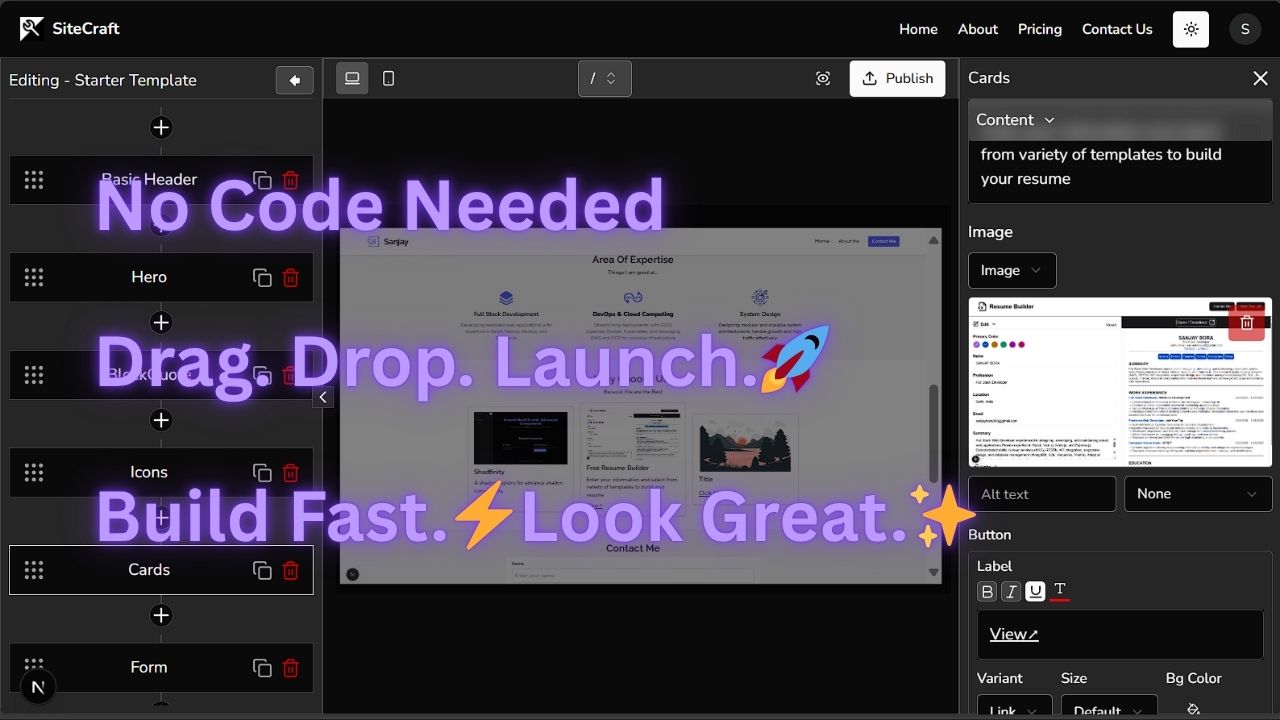This screenshot has width=1280, height=720.
Task: Open the None dropdown beside Alt text
Action: coord(1197,494)
